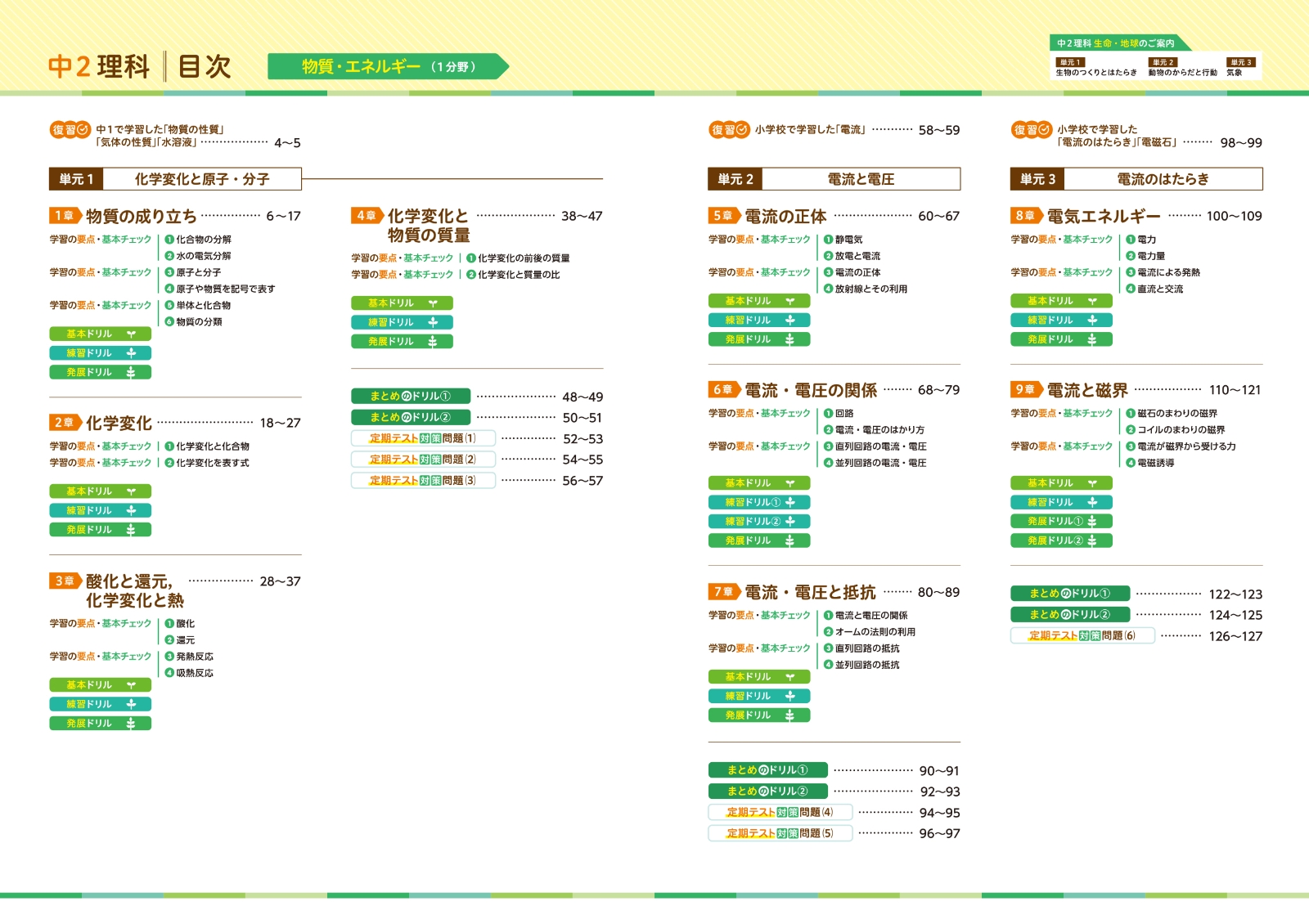Click topic ❷化学変化と質量の比
Viewport: 1309px width, 924px height.
(513, 275)
